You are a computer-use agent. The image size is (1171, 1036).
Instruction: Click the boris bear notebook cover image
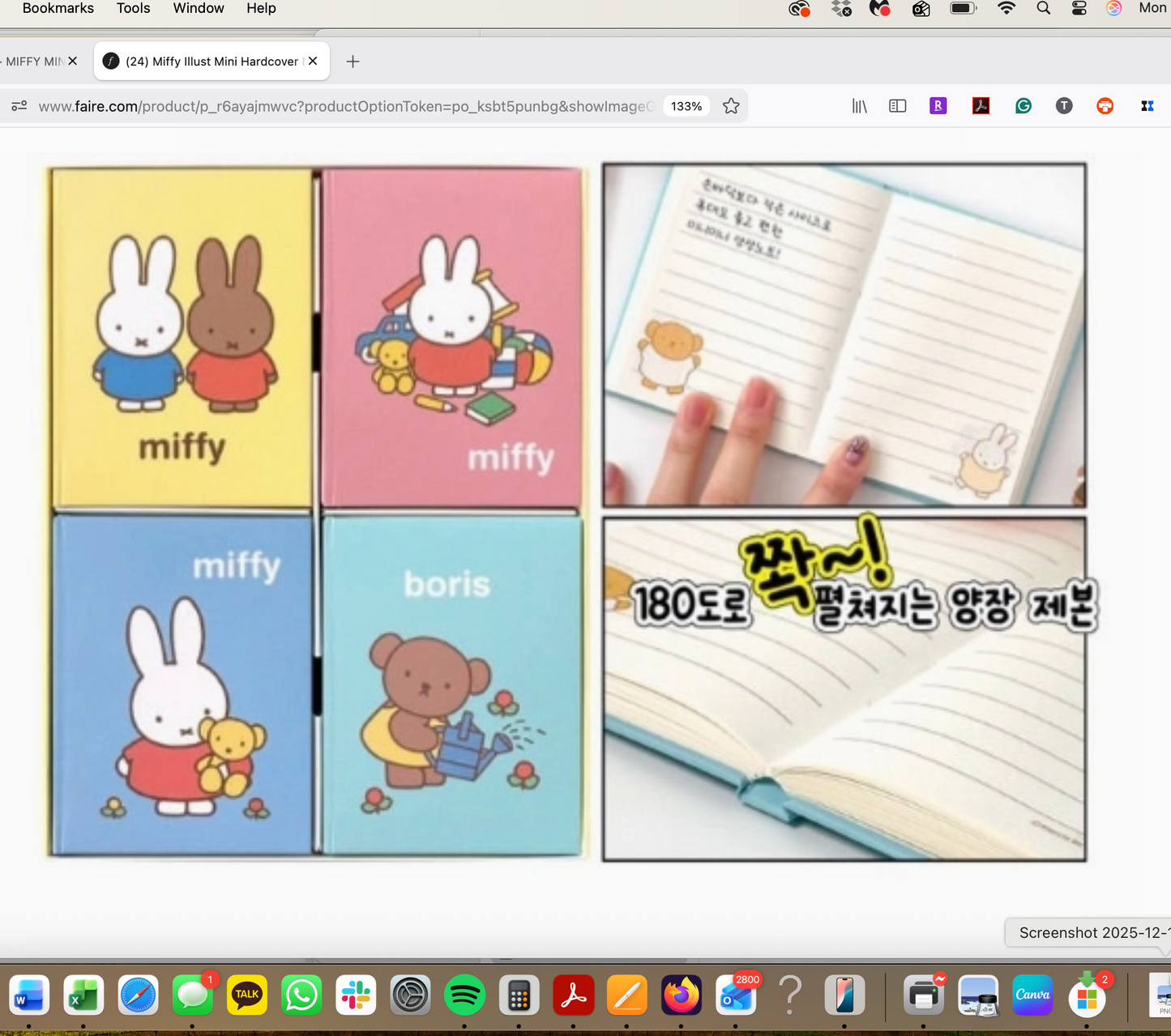(453, 685)
